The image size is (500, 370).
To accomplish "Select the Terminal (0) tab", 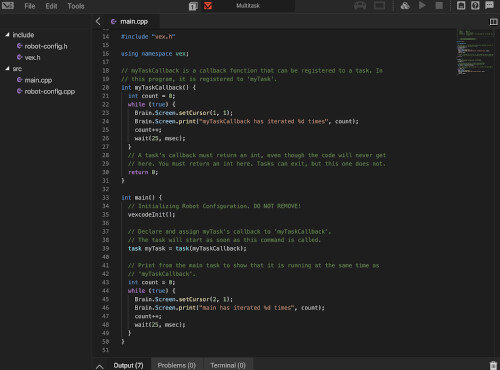I will click(x=228, y=365).
